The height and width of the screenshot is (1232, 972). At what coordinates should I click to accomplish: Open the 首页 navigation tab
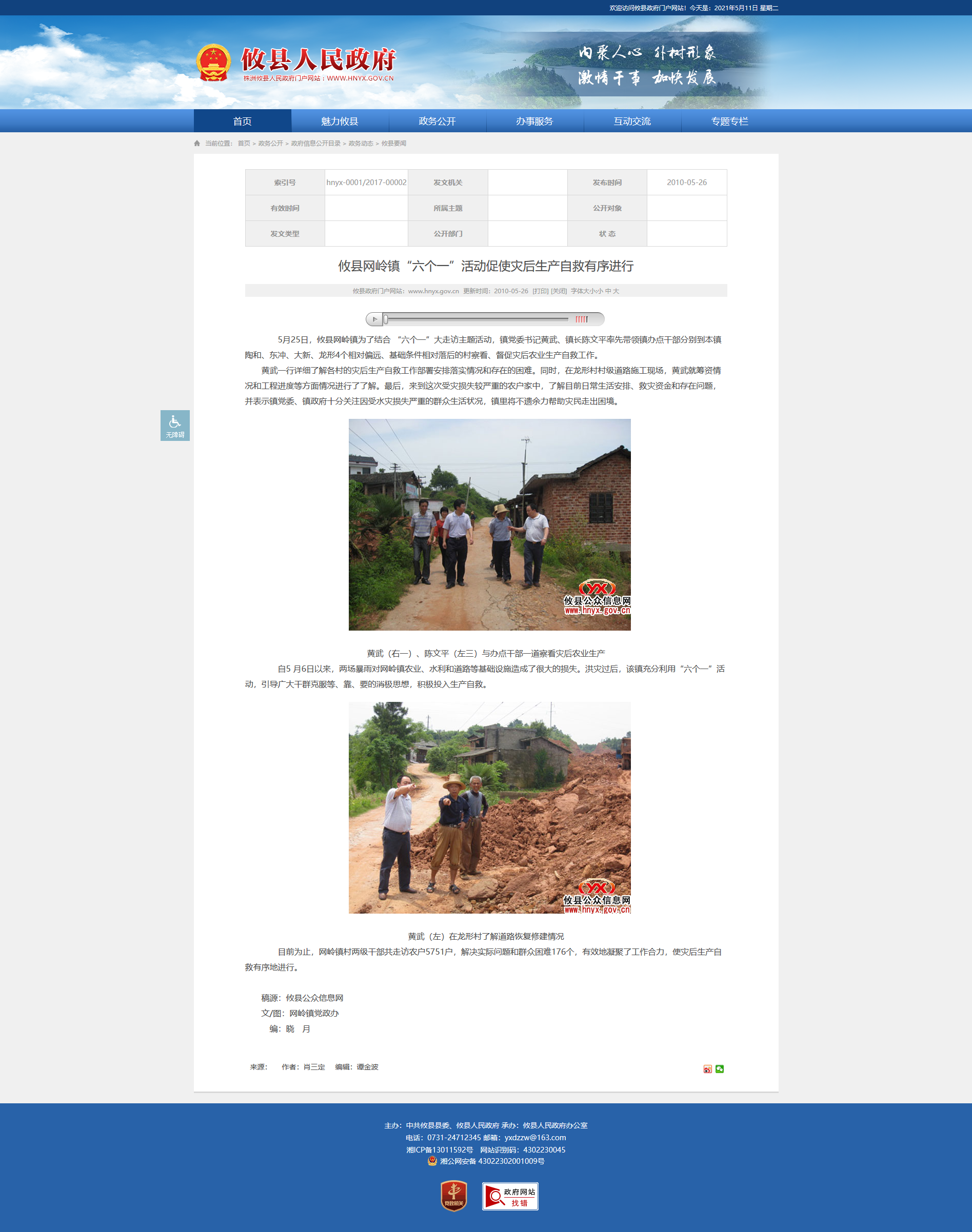pos(243,121)
